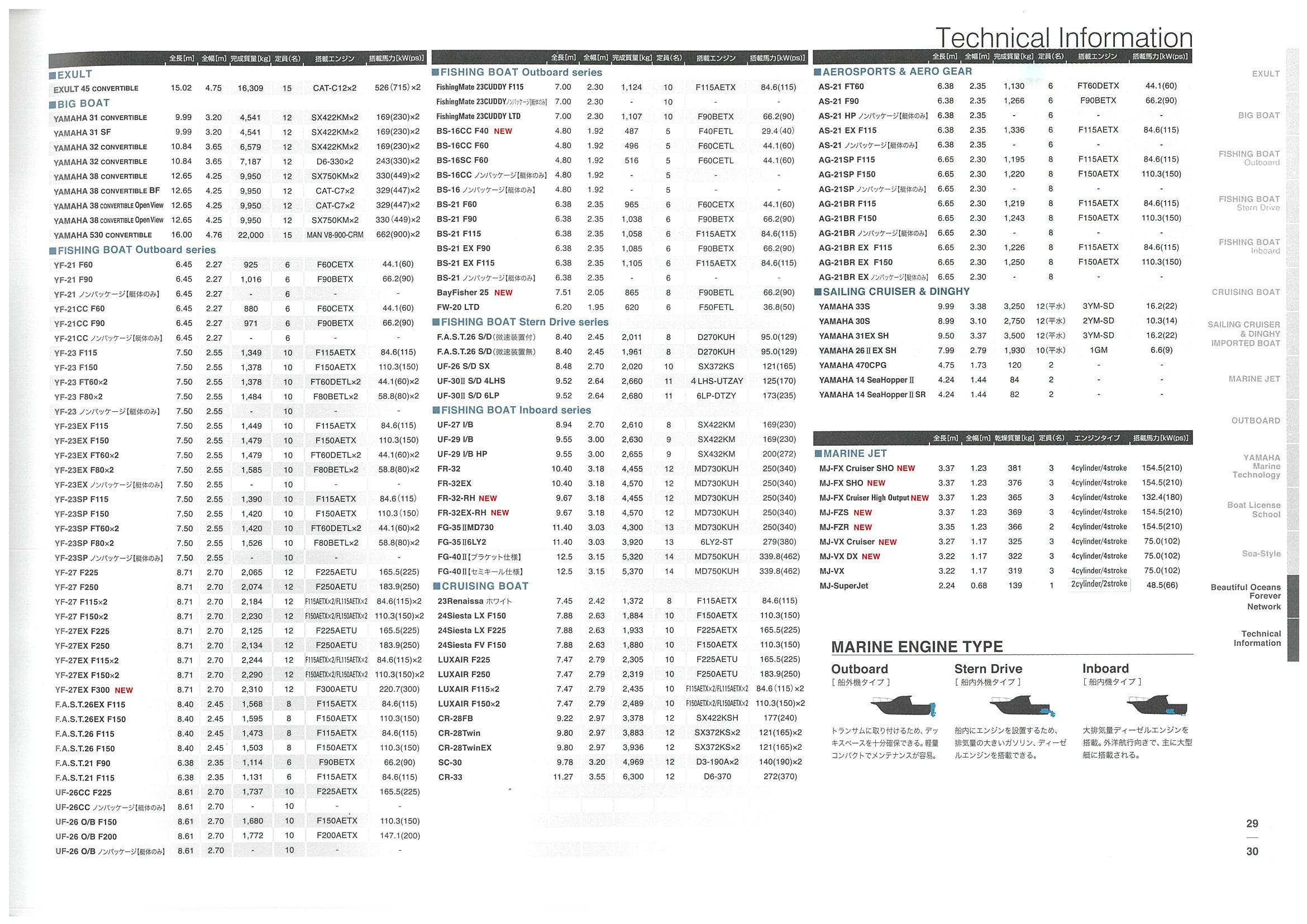Select highlighted Technical Information index tab

click(1257, 638)
